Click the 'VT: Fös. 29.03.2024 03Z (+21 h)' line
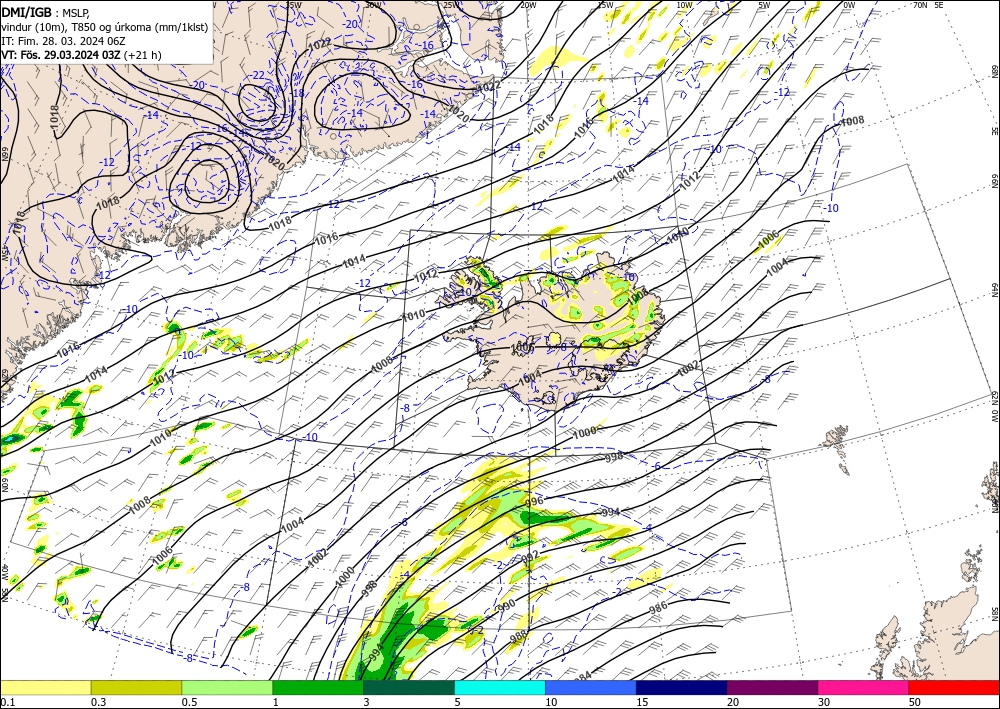Viewport: 1000px width, 709px height. [x=81, y=55]
